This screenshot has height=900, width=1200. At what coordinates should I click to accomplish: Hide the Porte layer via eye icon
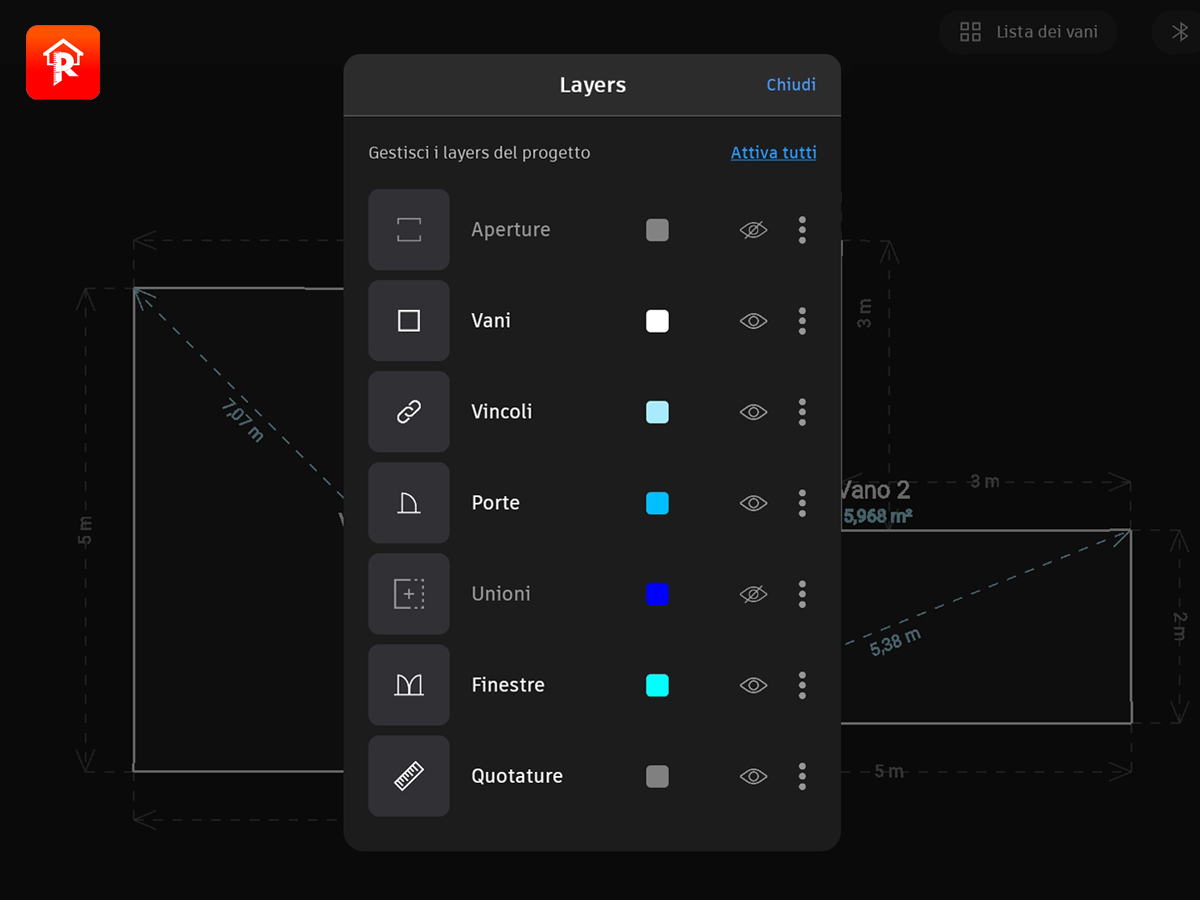pyautogui.click(x=753, y=503)
